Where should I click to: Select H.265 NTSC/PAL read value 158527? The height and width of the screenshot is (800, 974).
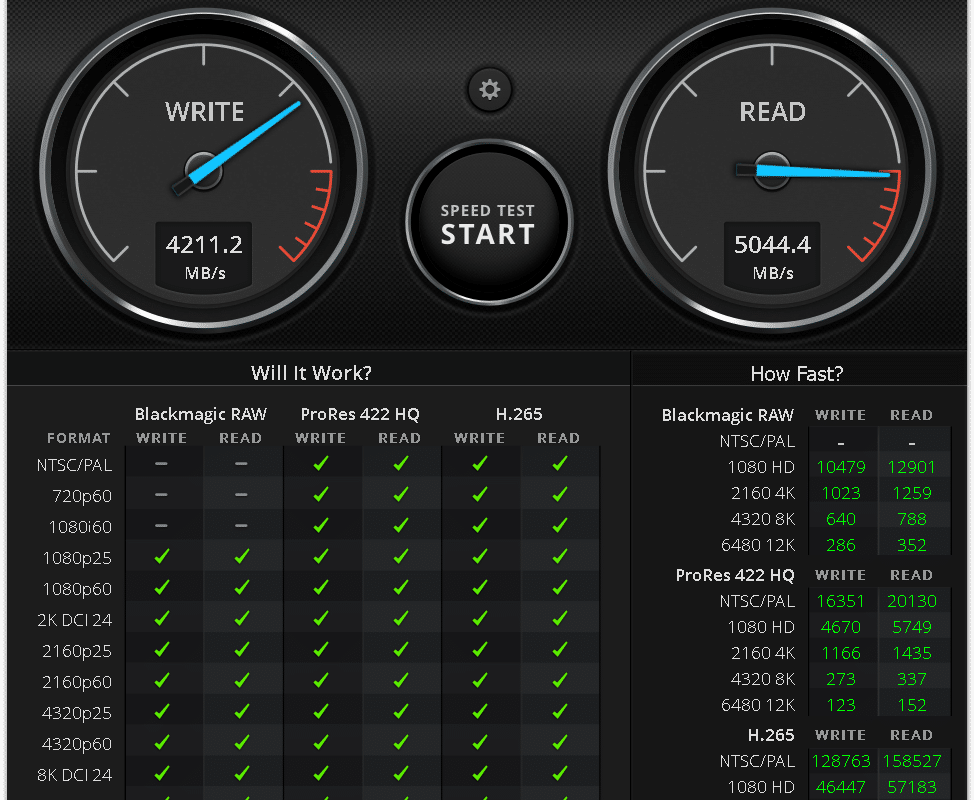pyautogui.click(x=912, y=761)
